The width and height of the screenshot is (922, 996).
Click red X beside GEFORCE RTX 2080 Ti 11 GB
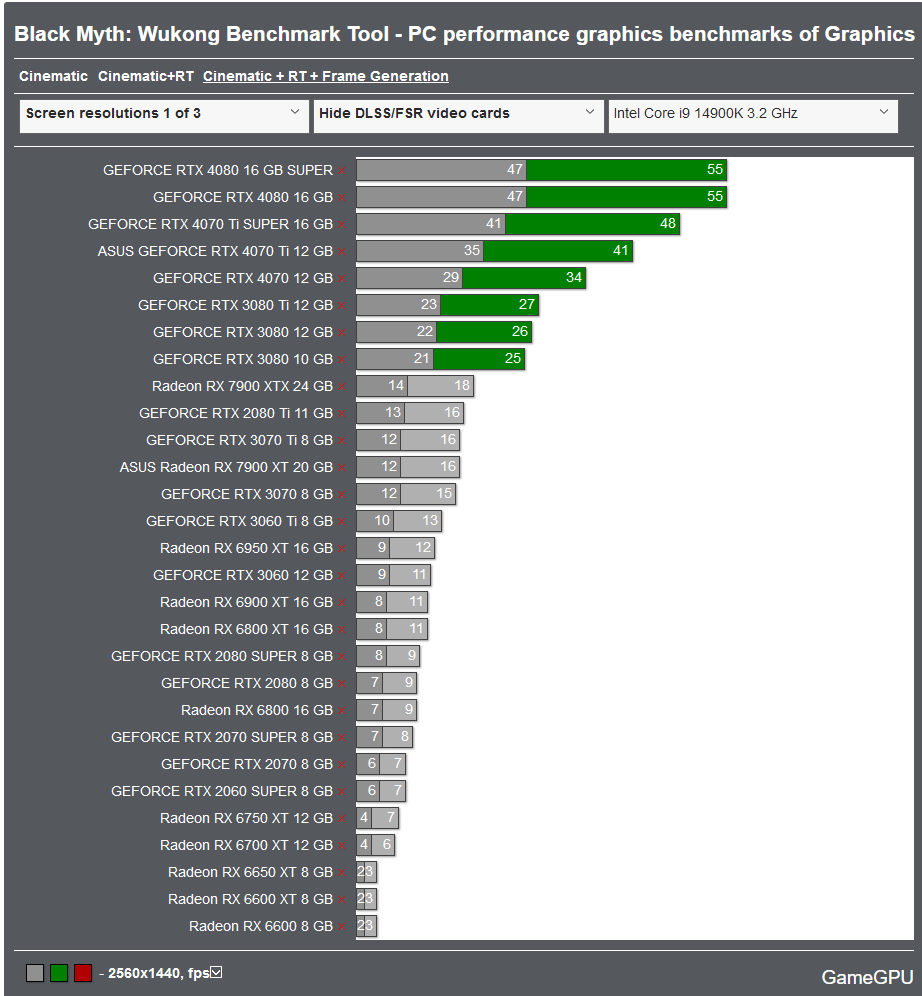[x=342, y=414]
